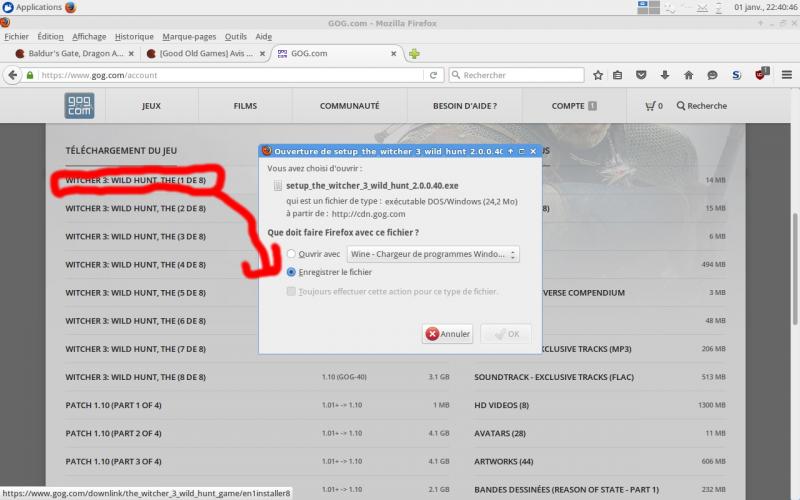Open the Outils menu
Viewport: 800px width, 500px height.
pyautogui.click(x=236, y=36)
